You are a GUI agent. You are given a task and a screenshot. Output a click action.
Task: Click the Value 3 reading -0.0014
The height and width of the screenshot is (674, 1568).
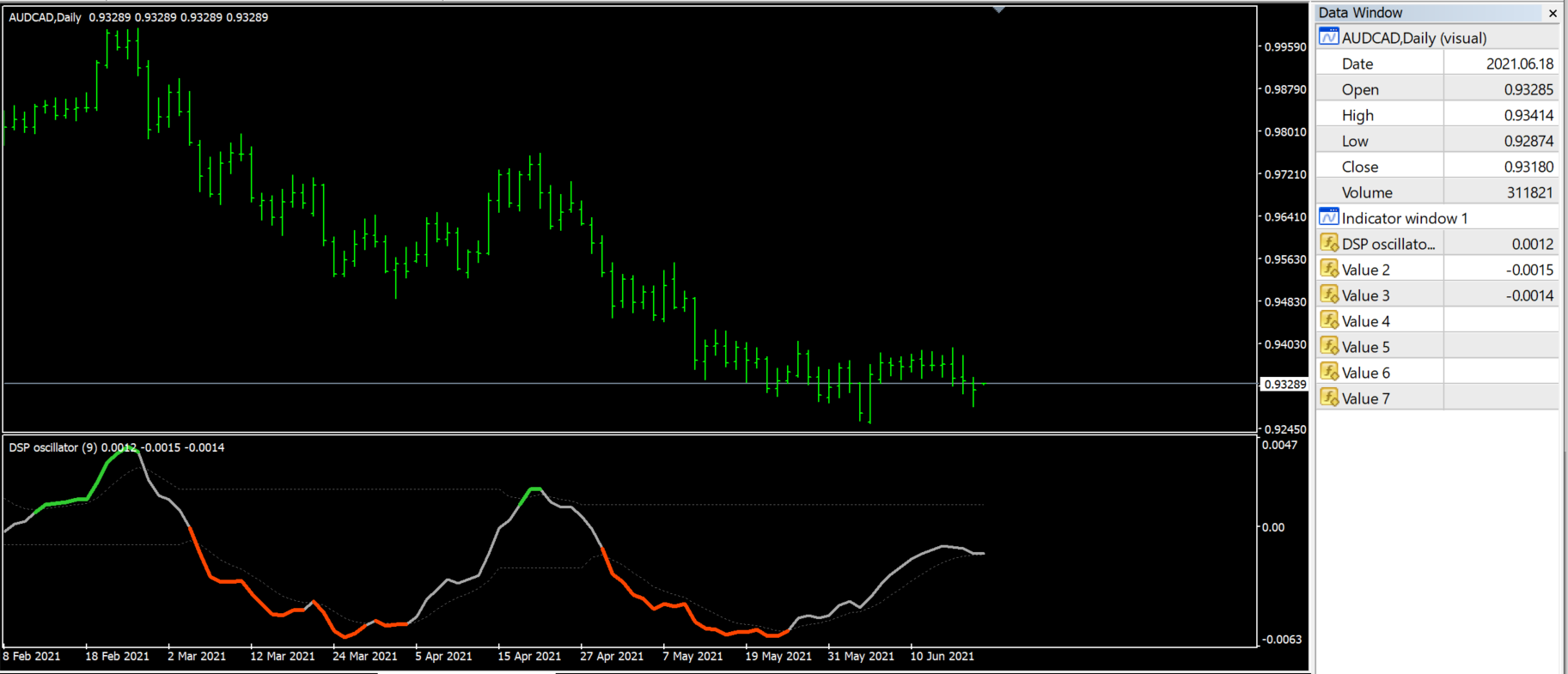click(x=1529, y=295)
